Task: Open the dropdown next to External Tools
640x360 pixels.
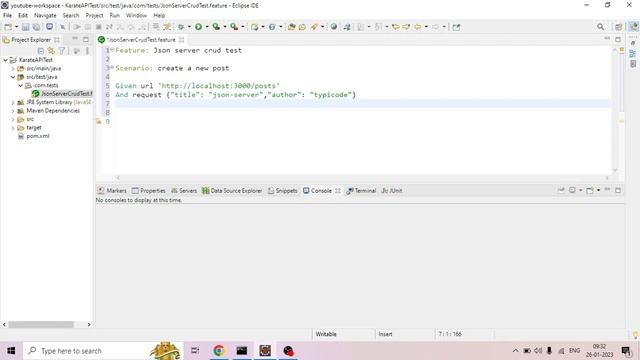Action: click(242, 27)
